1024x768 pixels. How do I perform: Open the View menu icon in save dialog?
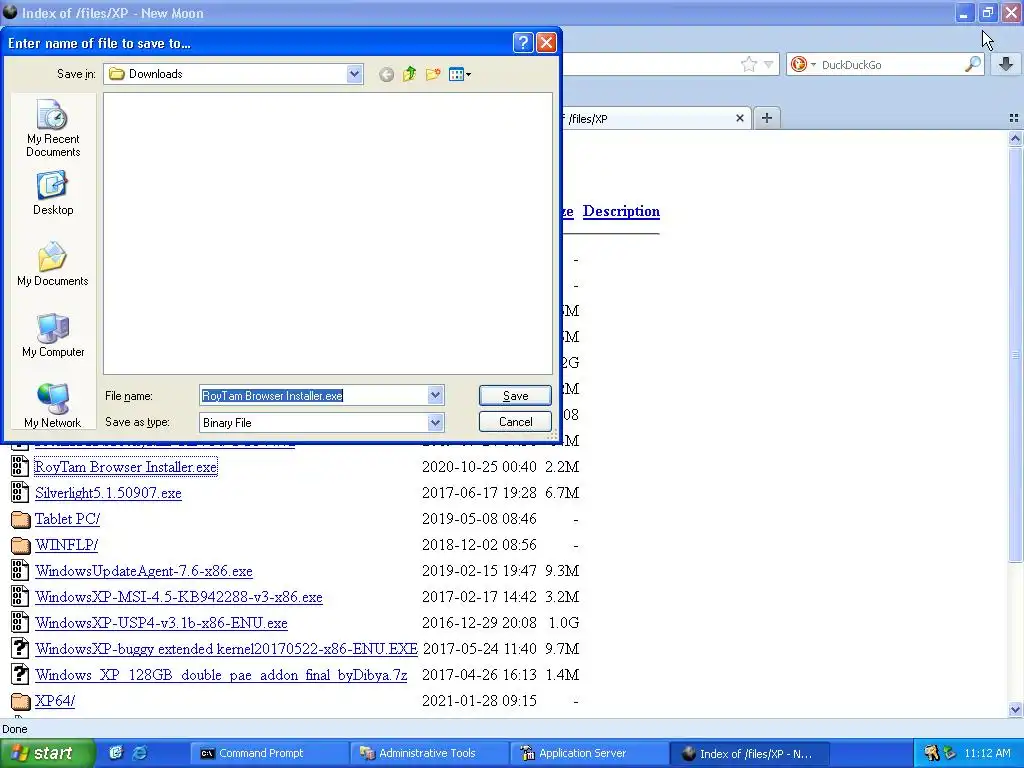[460, 74]
